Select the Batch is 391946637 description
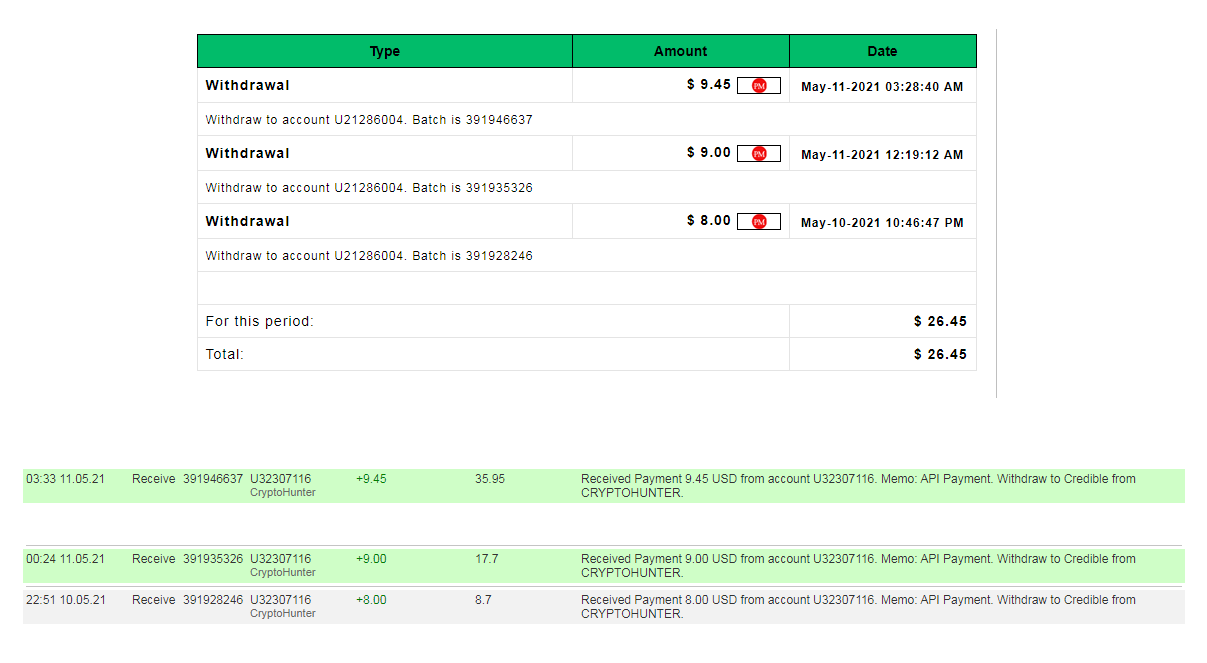Image resolution: width=1207 pixels, height=663 pixels. click(x=369, y=120)
